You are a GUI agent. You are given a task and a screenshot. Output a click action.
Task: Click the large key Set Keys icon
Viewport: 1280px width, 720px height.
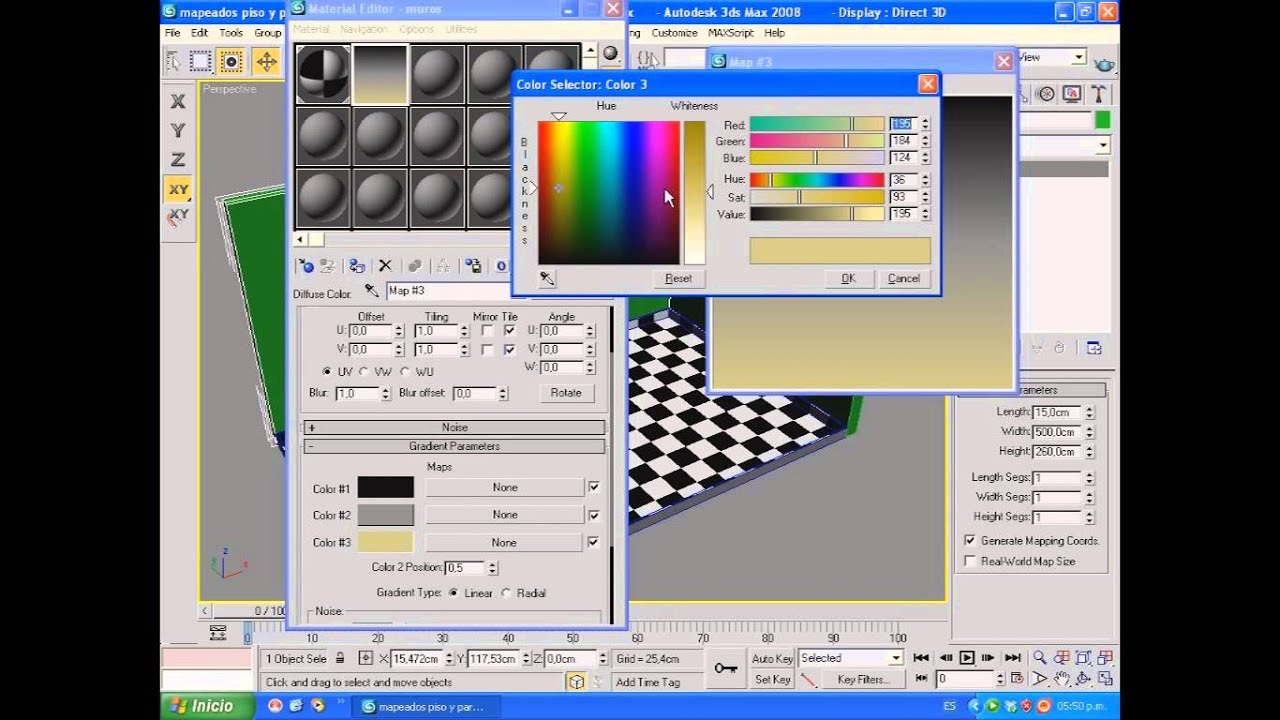tap(726, 668)
